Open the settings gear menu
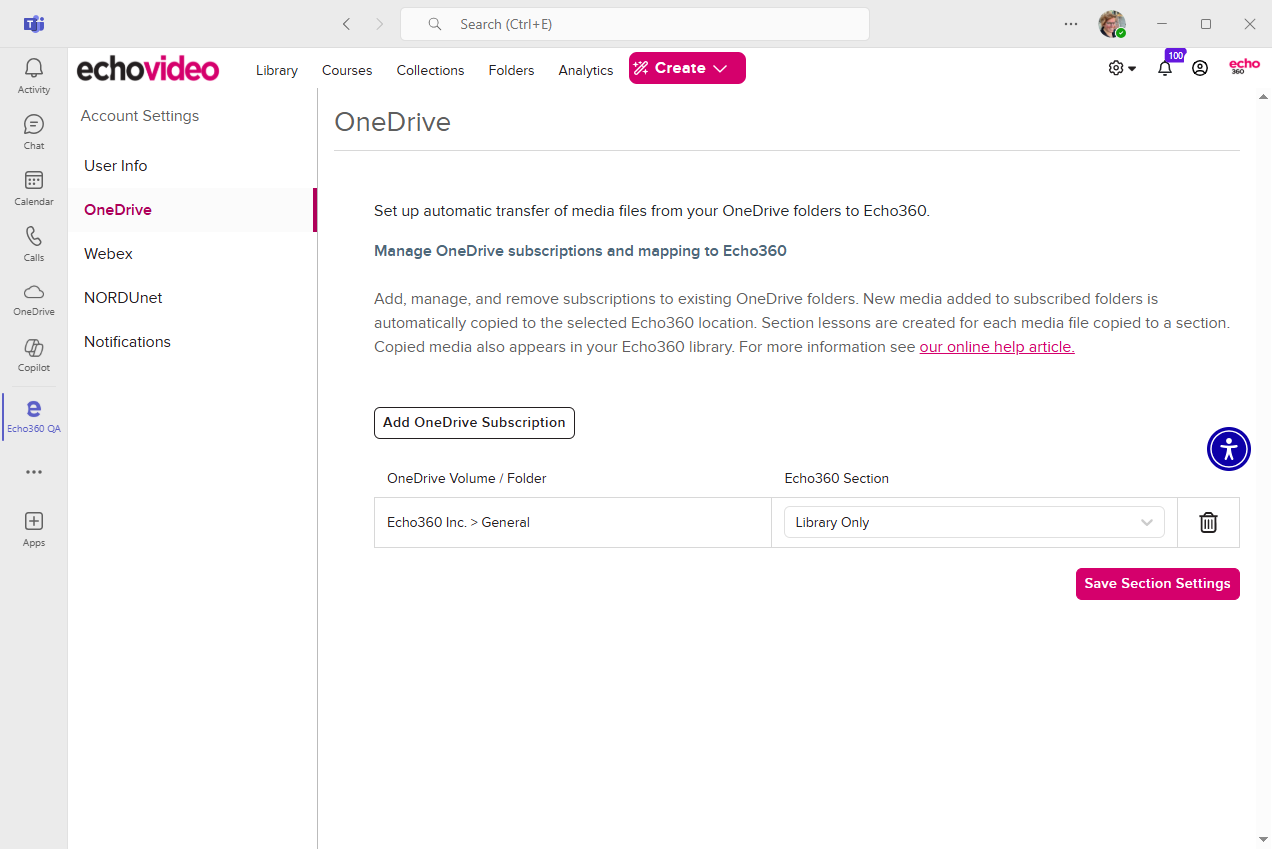 (x=1122, y=68)
